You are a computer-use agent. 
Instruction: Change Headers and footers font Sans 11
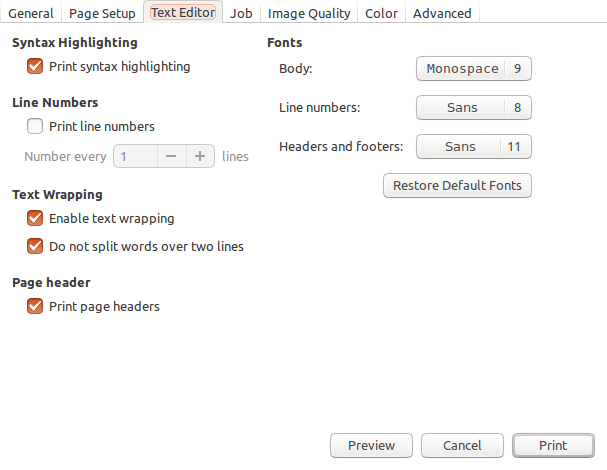pyautogui.click(x=474, y=147)
